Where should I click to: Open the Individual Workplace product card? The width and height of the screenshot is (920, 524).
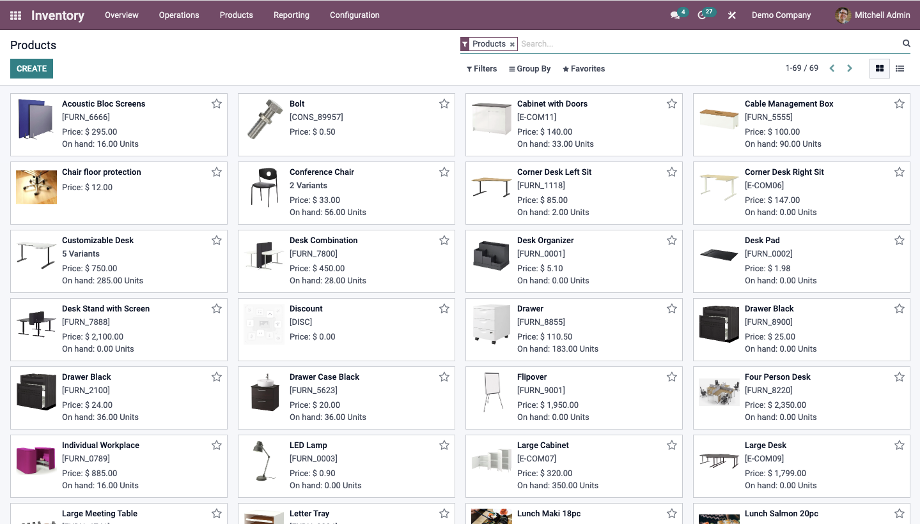click(119, 466)
